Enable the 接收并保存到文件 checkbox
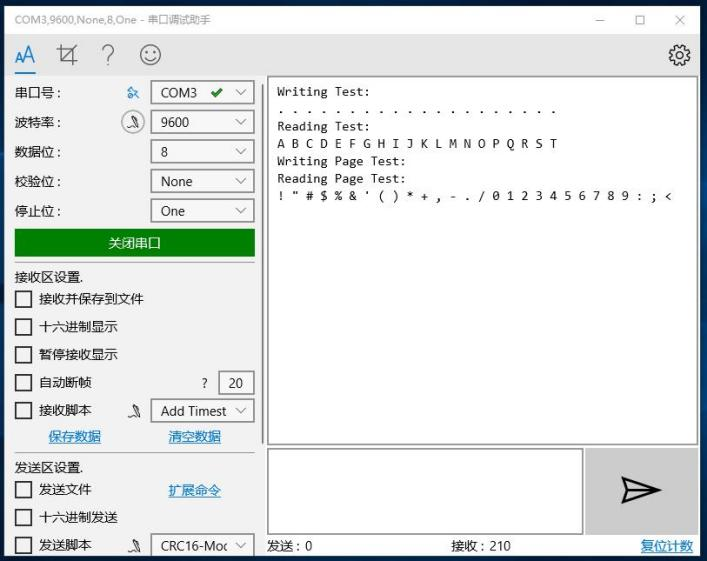707x561 pixels. [x=23, y=299]
